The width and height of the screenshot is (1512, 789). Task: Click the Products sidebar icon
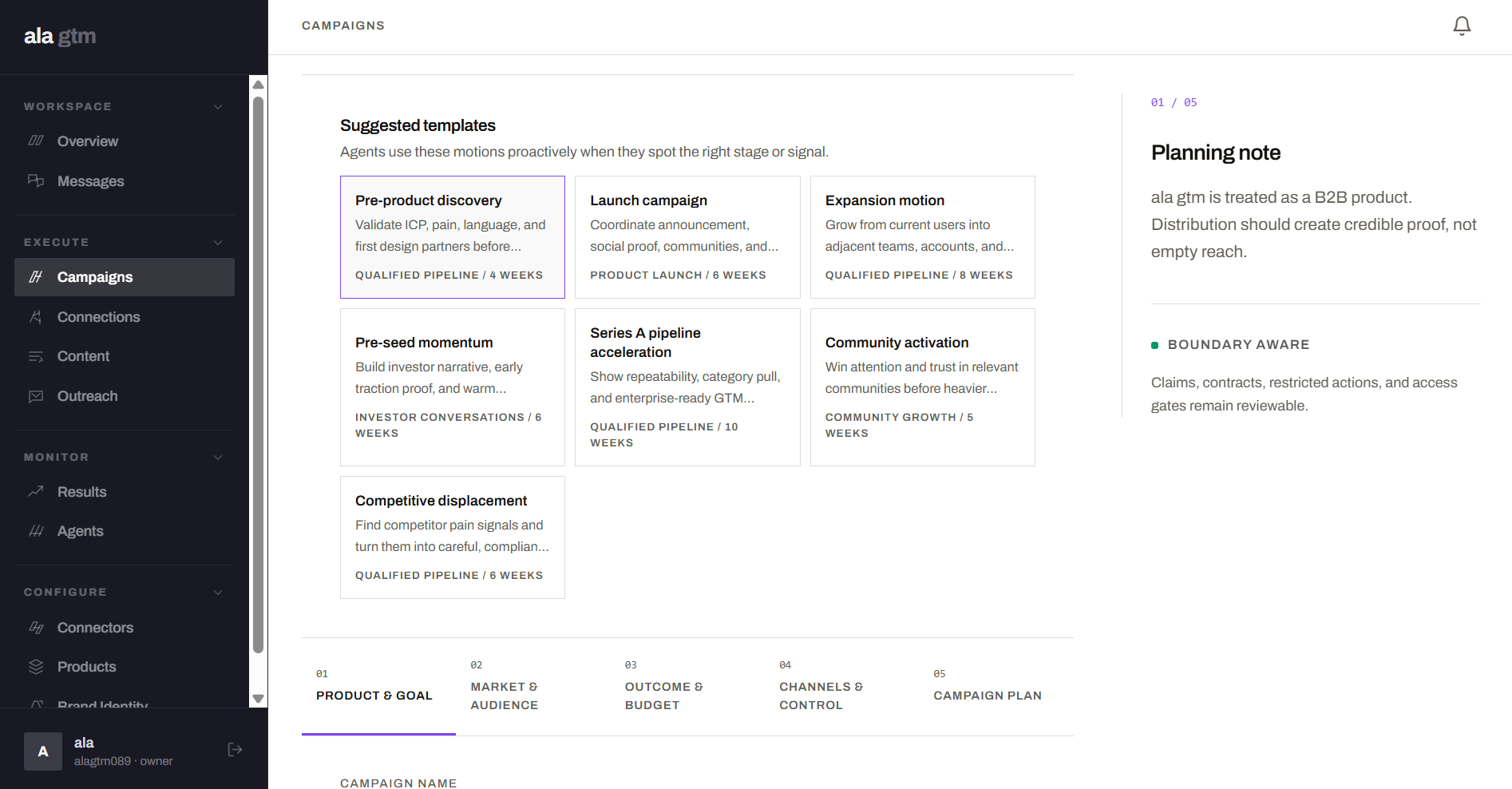(36, 667)
